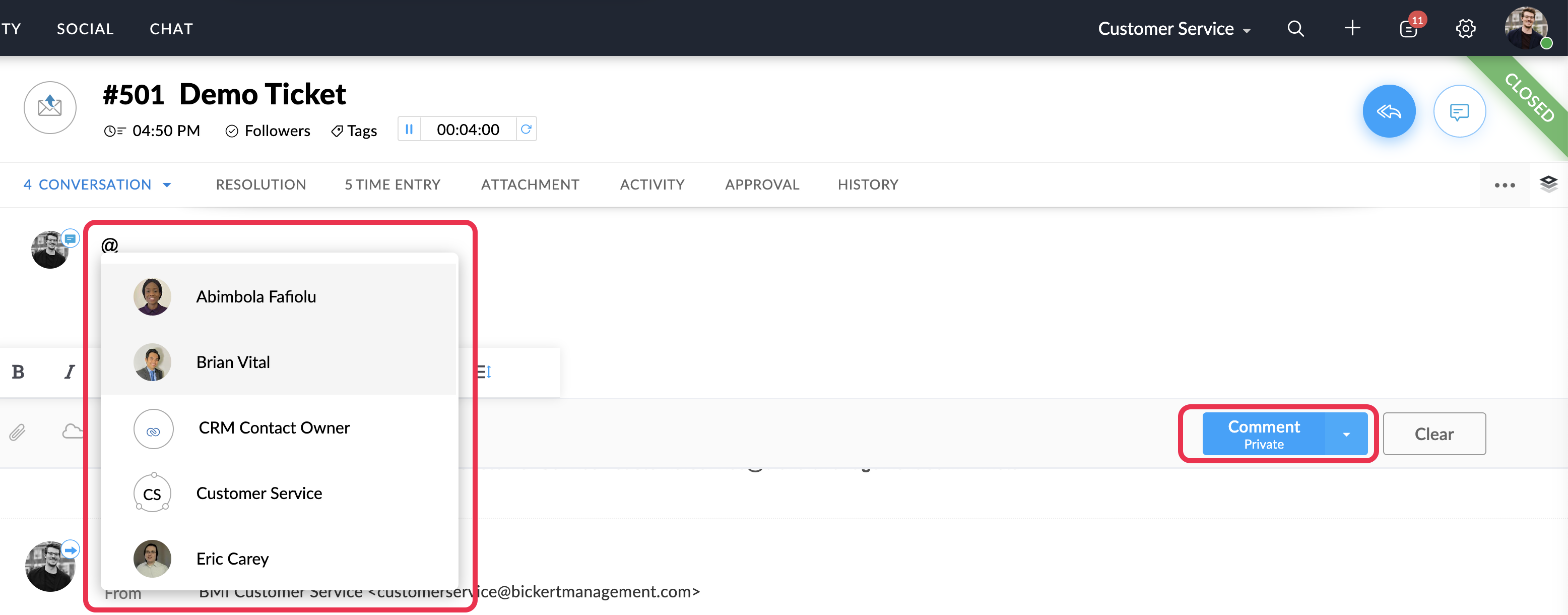Screen dimensions: 1568x615
Task: Toggle bold formatting
Action: [x=18, y=372]
